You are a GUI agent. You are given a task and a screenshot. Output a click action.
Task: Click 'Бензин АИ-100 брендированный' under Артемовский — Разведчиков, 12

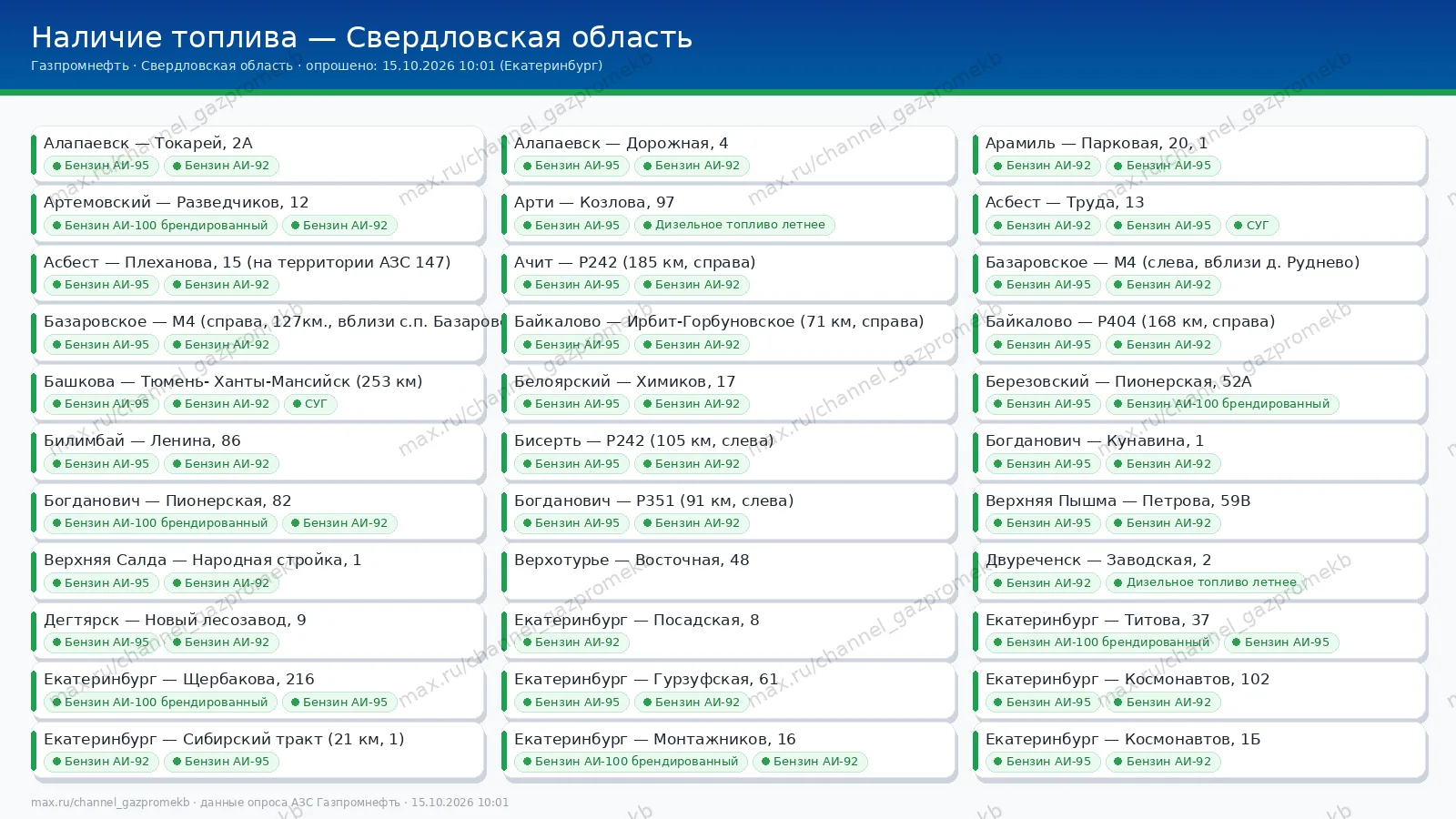coord(160,226)
